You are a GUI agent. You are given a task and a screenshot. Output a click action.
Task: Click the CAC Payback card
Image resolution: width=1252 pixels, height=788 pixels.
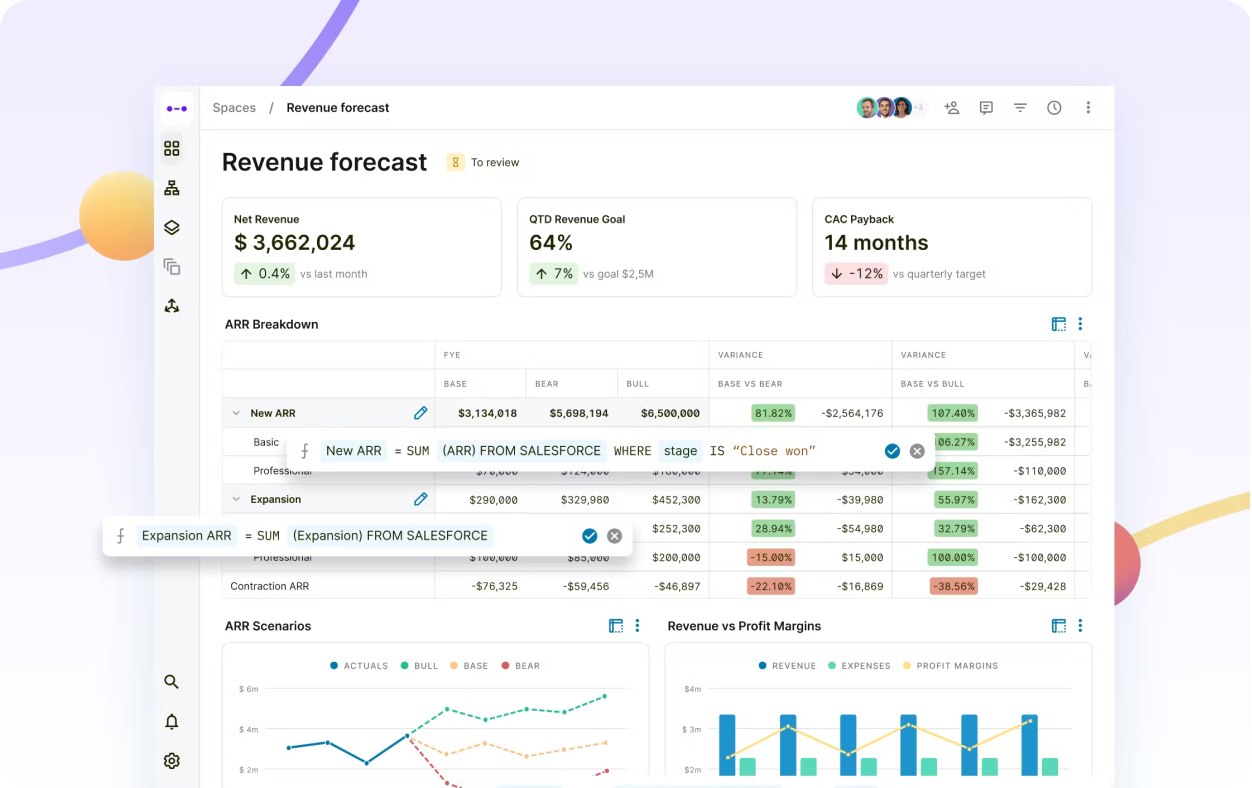tap(952, 247)
